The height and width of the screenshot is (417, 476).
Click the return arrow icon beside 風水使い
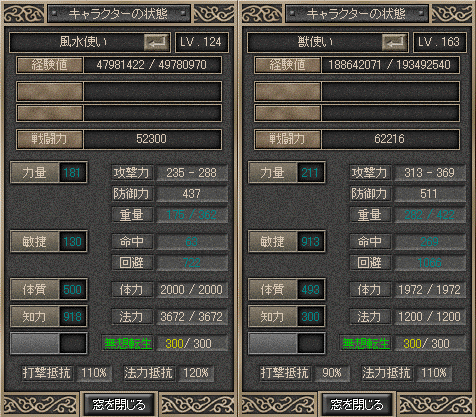click(x=156, y=43)
